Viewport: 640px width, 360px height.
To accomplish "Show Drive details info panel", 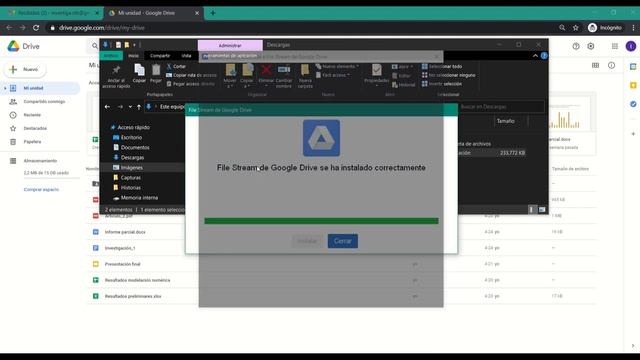I will (611, 65).
